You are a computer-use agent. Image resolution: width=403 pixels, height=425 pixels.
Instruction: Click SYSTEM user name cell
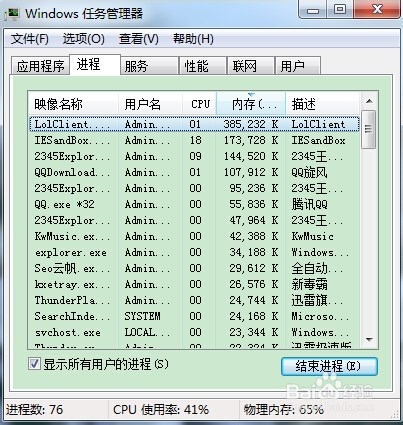[x=143, y=316]
